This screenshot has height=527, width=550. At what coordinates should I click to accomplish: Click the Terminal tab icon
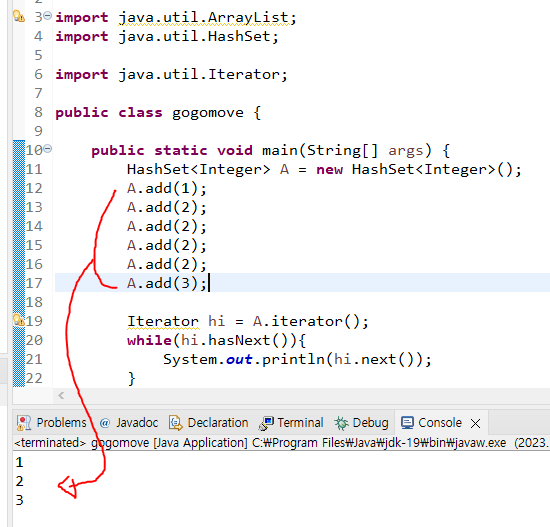pos(266,423)
